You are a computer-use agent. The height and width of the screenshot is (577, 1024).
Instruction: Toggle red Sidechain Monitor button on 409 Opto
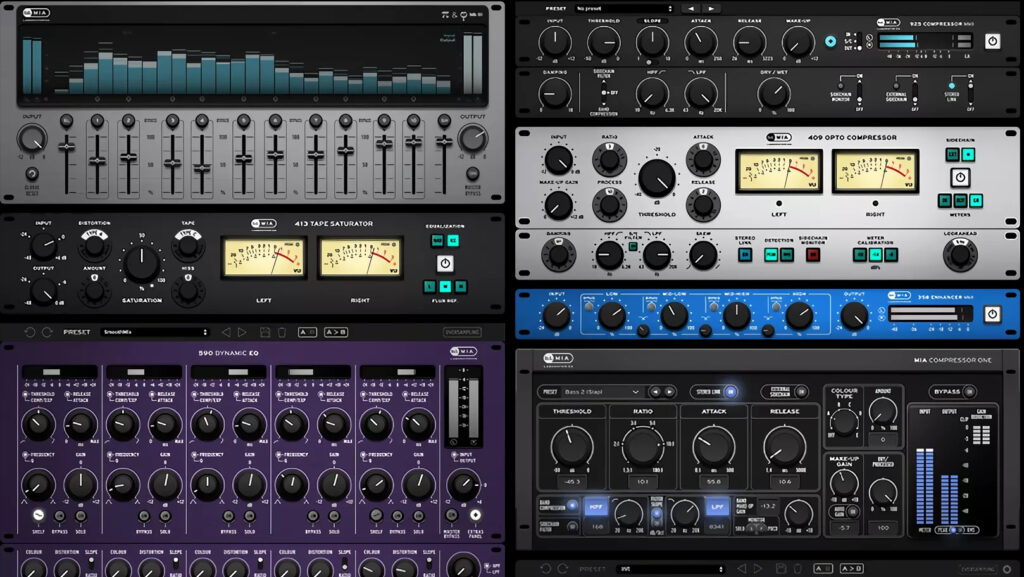coord(812,255)
